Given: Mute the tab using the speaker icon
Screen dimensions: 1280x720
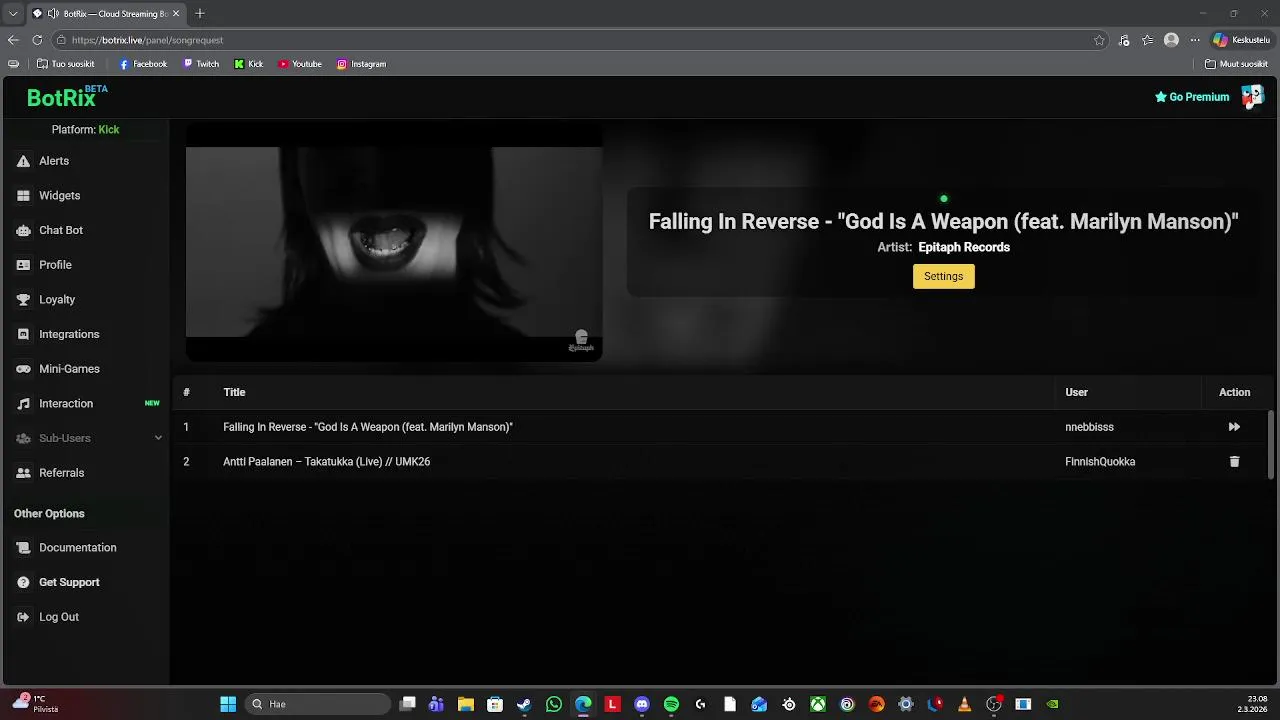Looking at the screenshot, I should [x=53, y=14].
